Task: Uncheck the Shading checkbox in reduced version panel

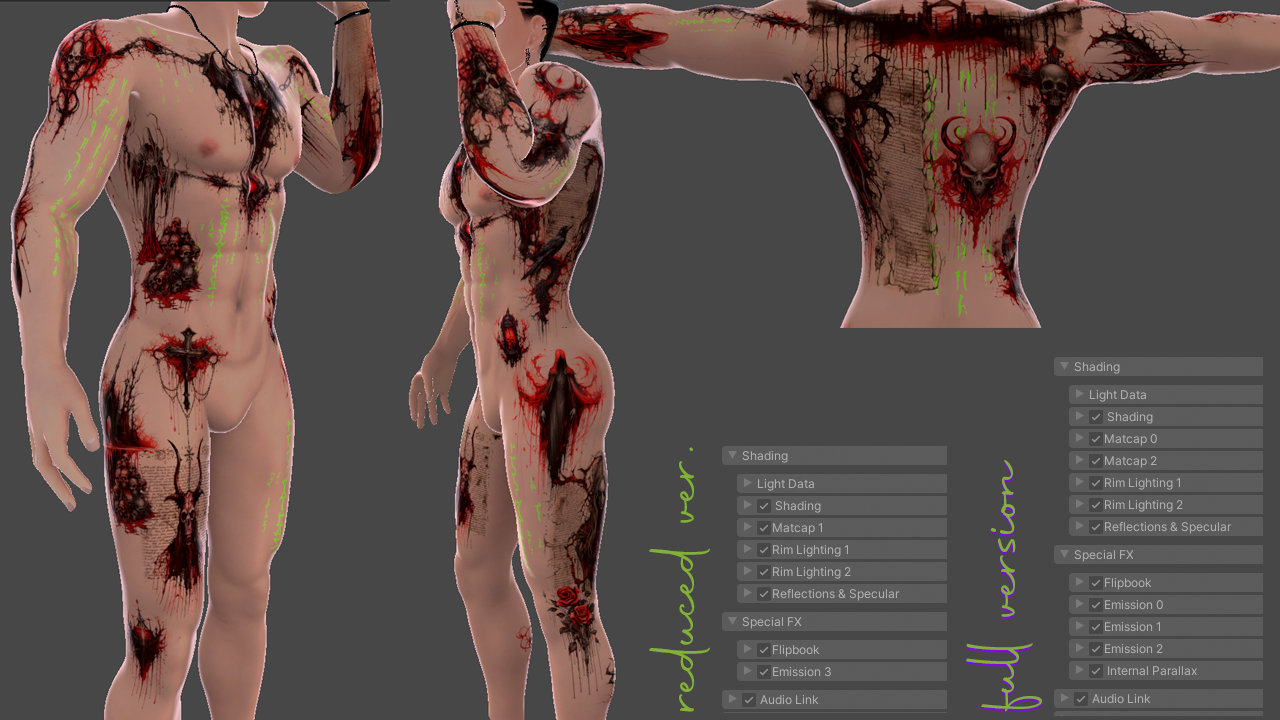Action: click(764, 506)
